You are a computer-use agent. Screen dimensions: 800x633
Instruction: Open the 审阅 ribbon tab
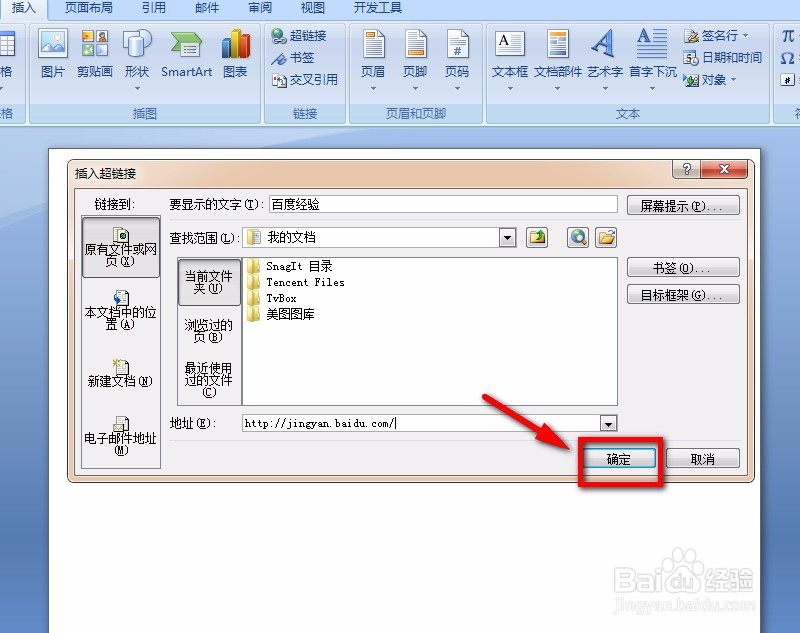(259, 9)
